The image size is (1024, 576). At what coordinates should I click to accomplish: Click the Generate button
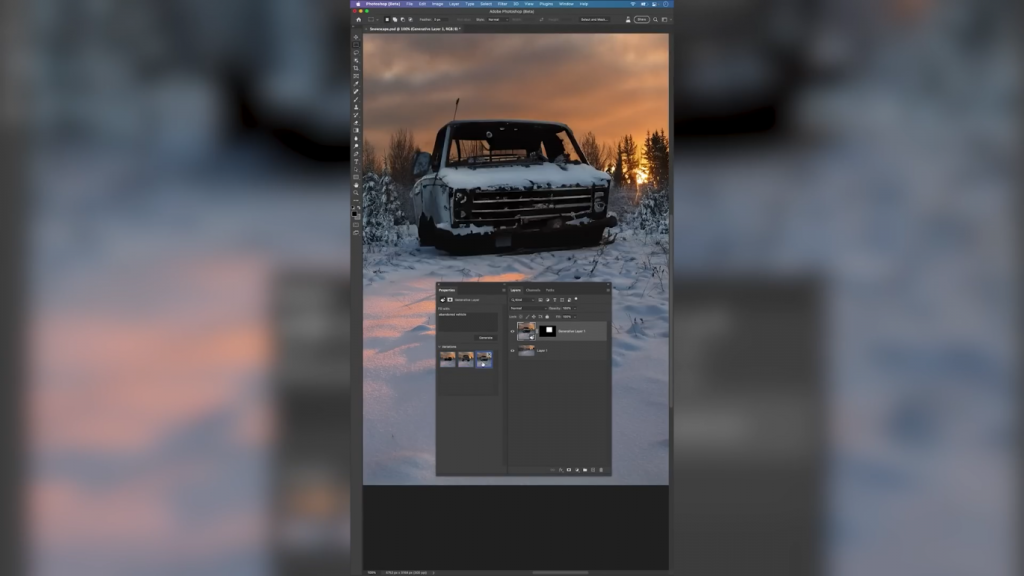click(486, 338)
